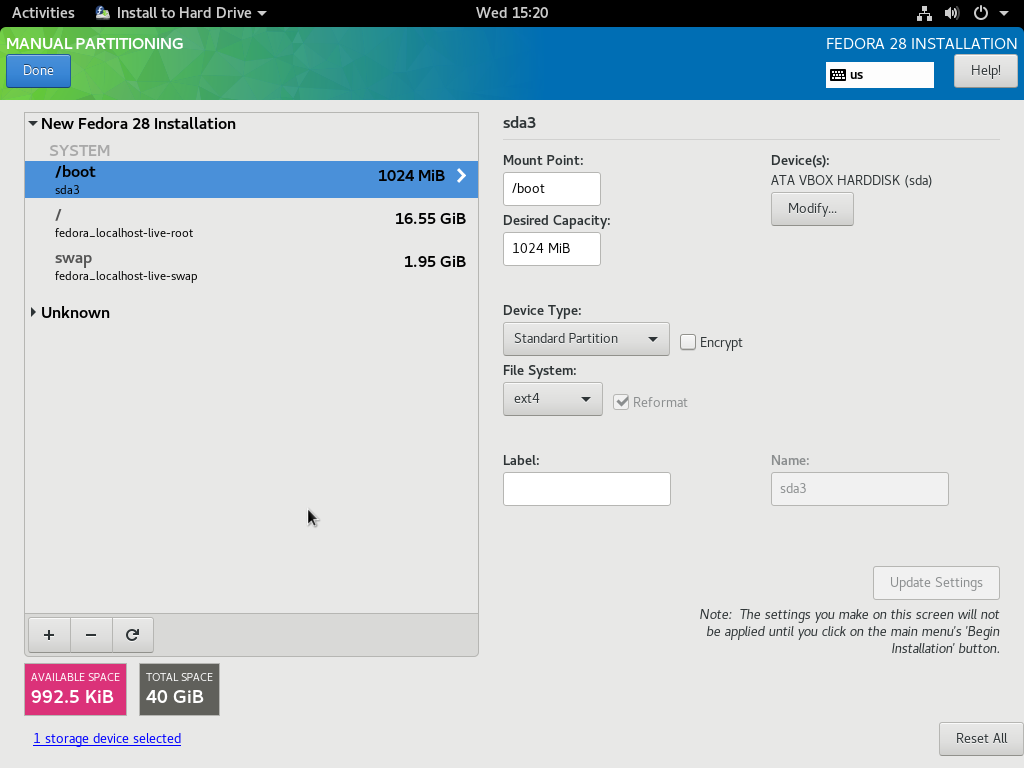Open the File System ext4 dropdown
Image resolution: width=1024 pixels, height=768 pixels.
[x=552, y=399]
